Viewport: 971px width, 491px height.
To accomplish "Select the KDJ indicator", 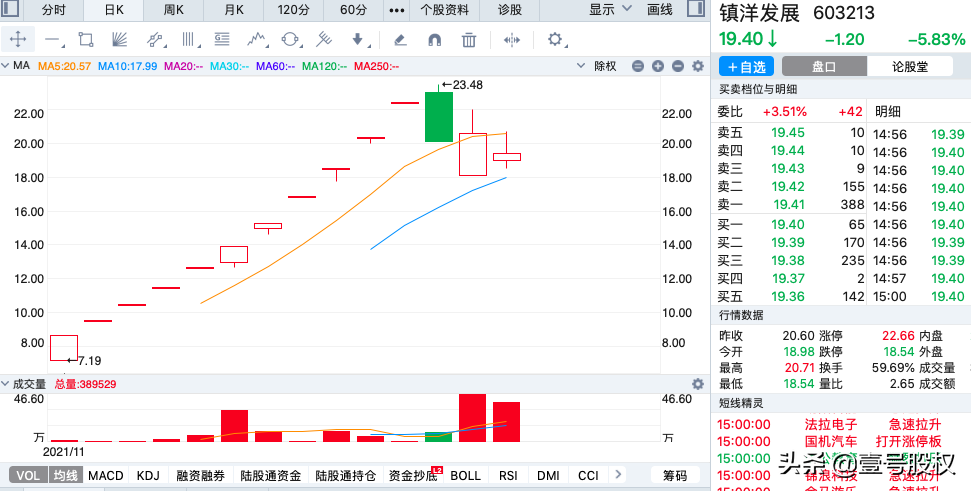I will 148,476.
